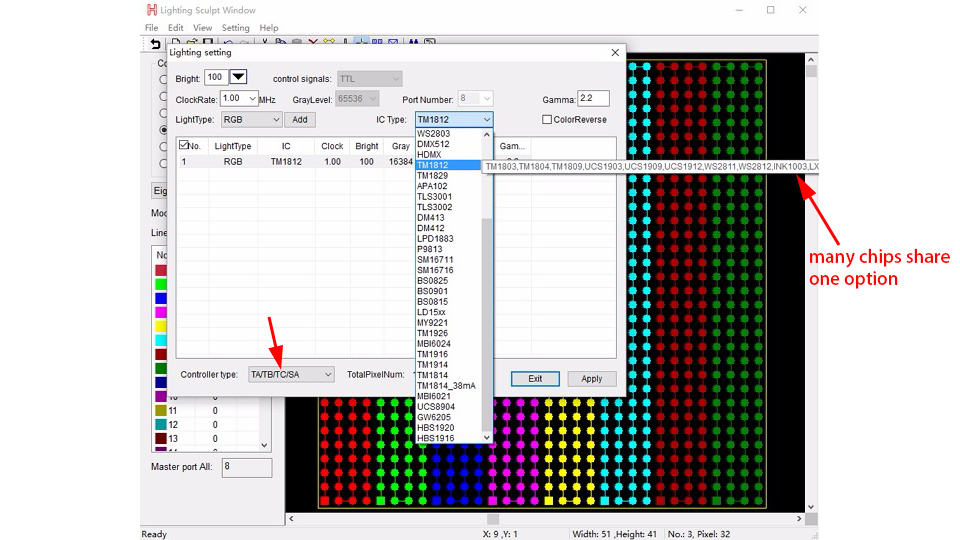Click the canvas scroll-up arrow

coord(811,60)
